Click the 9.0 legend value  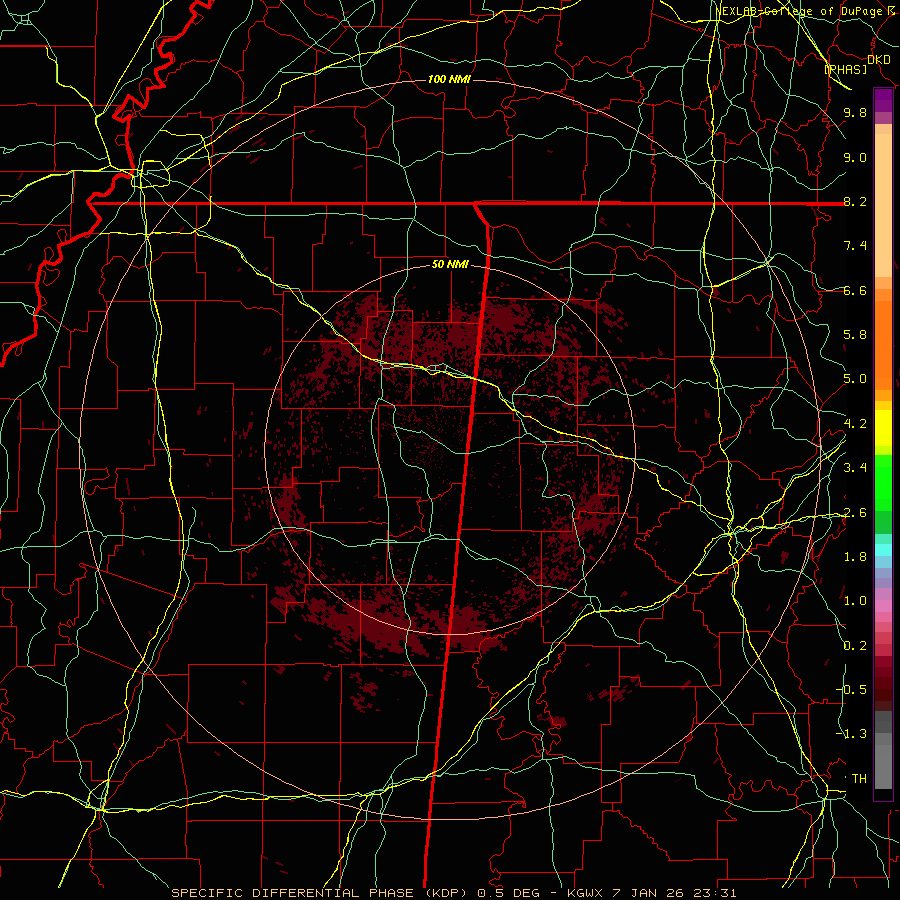pyautogui.click(x=855, y=157)
